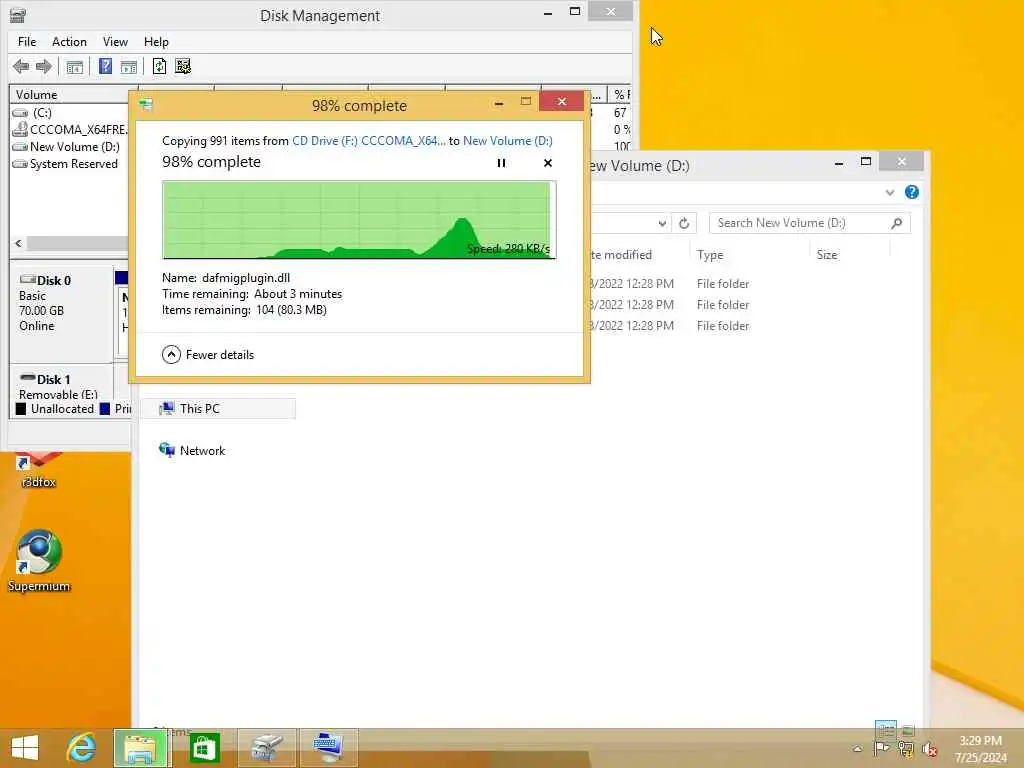Toggle the console tree toolbar icon

pos(75,67)
